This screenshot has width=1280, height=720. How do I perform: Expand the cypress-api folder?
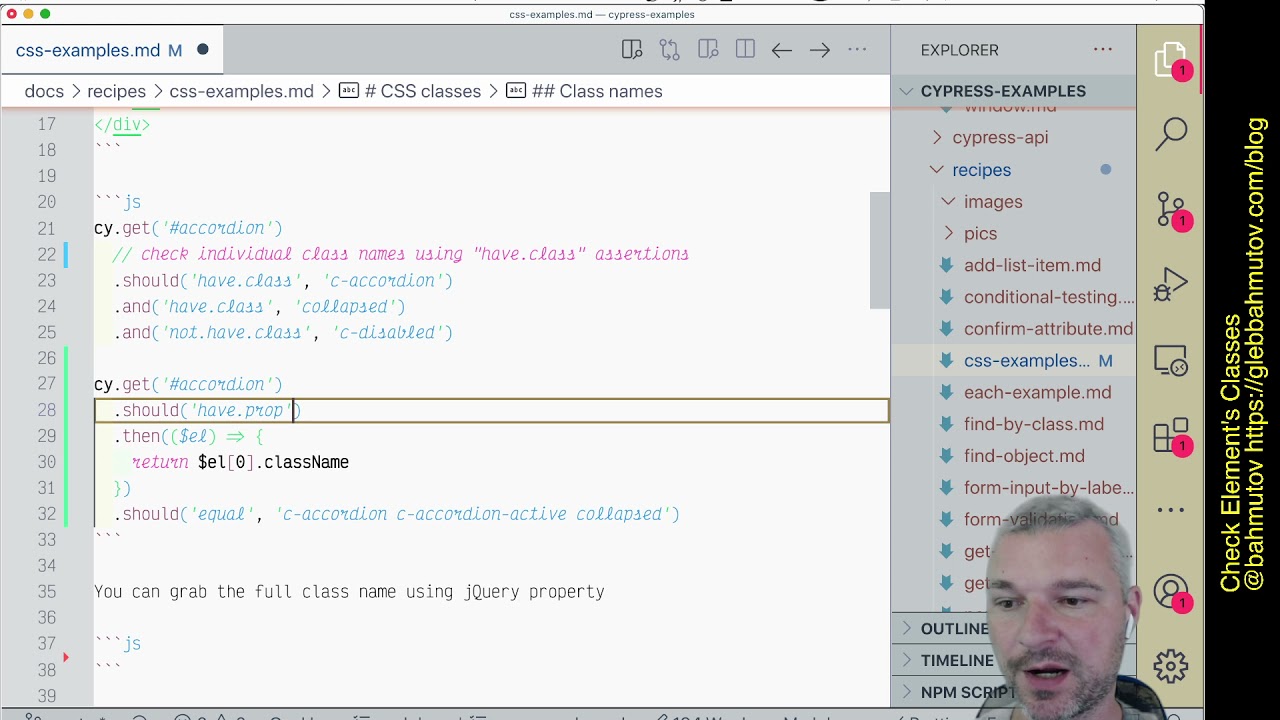(937, 138)
